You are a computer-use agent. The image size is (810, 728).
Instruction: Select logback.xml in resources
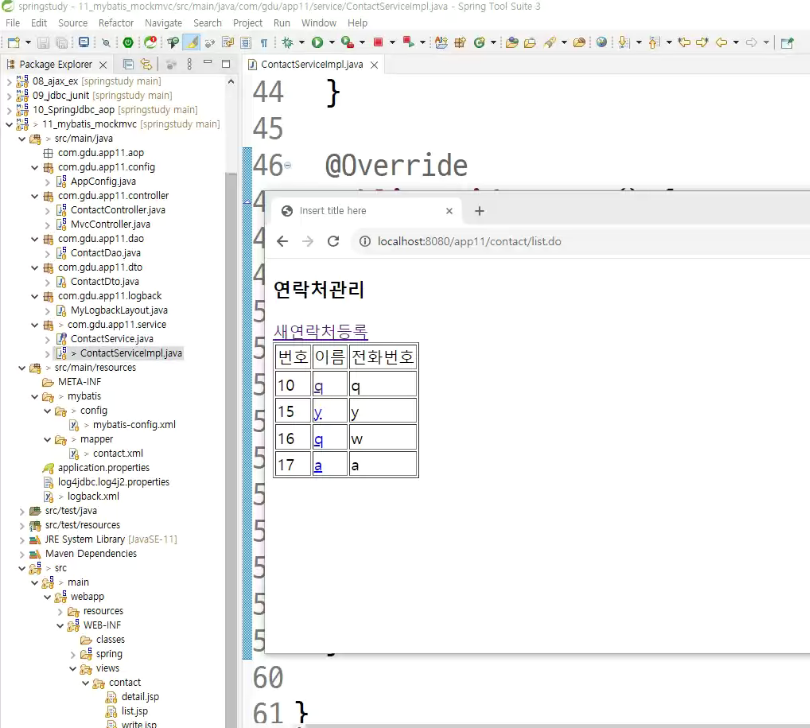[x=93, y=496]
